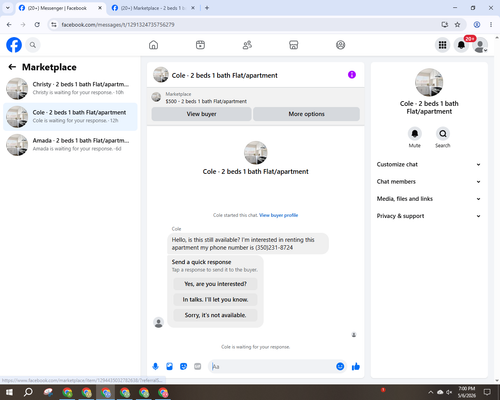Open the GIF picker icon

pos(197,367)
